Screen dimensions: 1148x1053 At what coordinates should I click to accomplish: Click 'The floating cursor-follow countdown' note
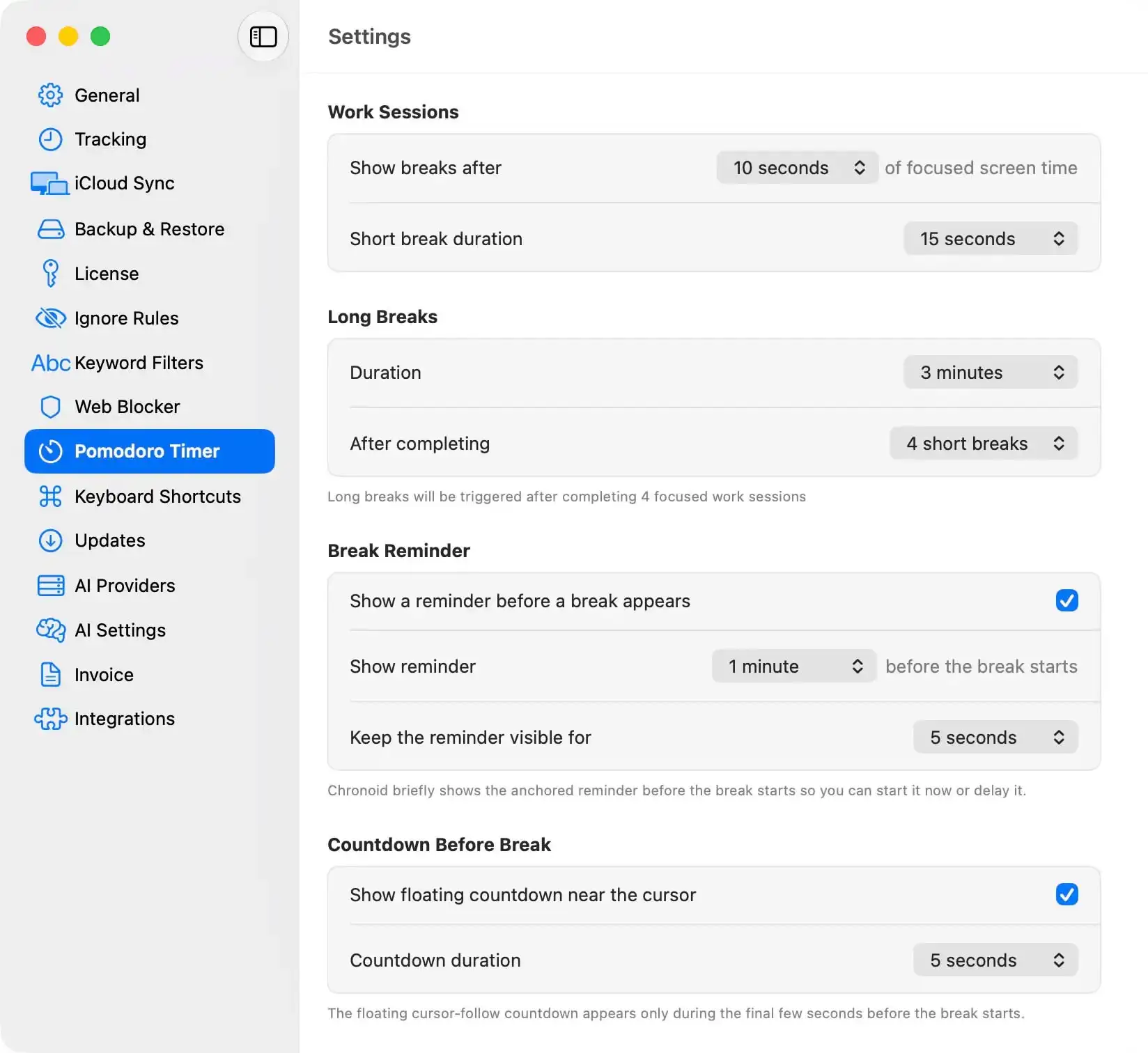click(x=676, y=1013)
